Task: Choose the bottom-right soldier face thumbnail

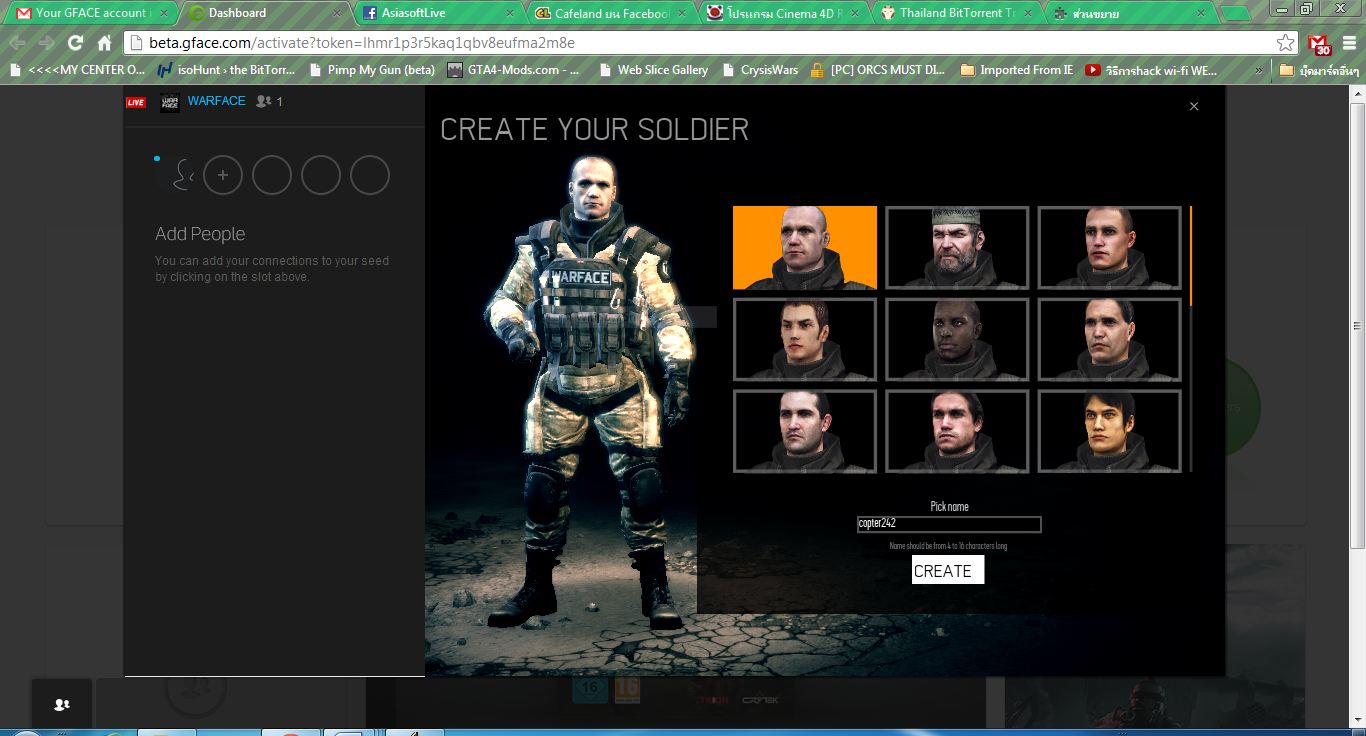Action: pyautogui.click(x=1110, y=431)
